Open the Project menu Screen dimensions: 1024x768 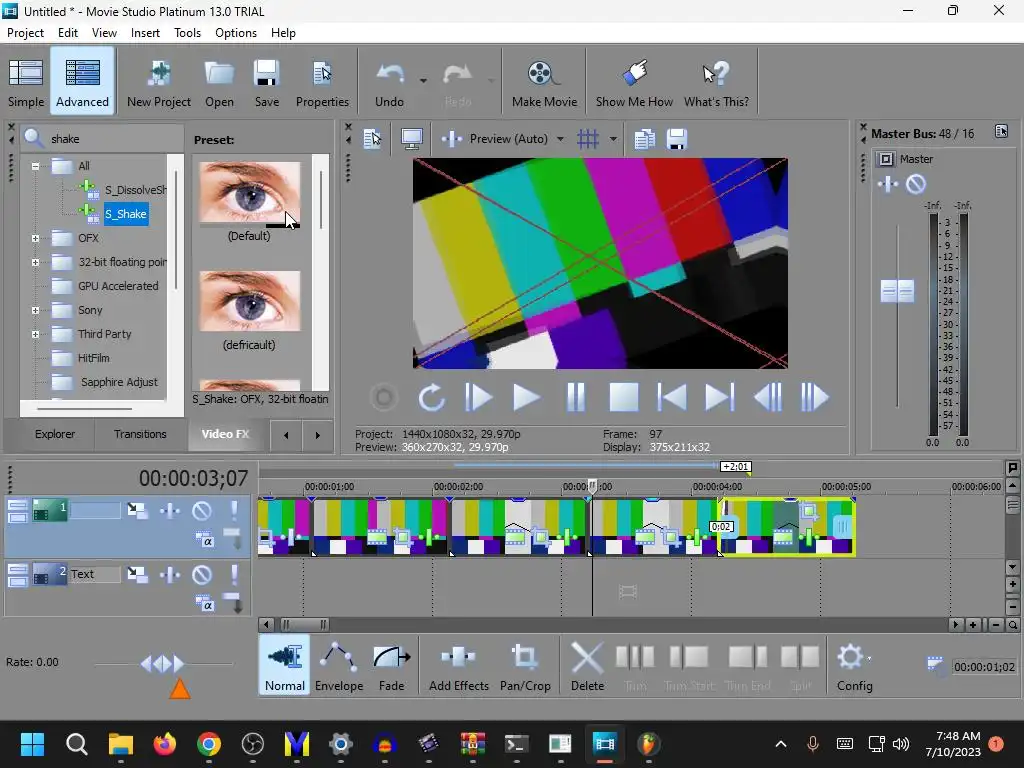click(25, 33)
